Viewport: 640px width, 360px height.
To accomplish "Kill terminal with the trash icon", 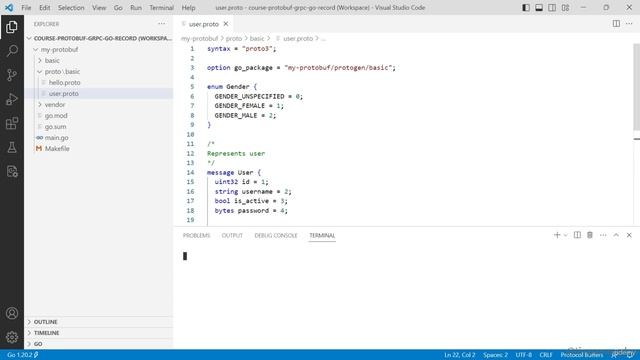I will (x=590, y=235).
